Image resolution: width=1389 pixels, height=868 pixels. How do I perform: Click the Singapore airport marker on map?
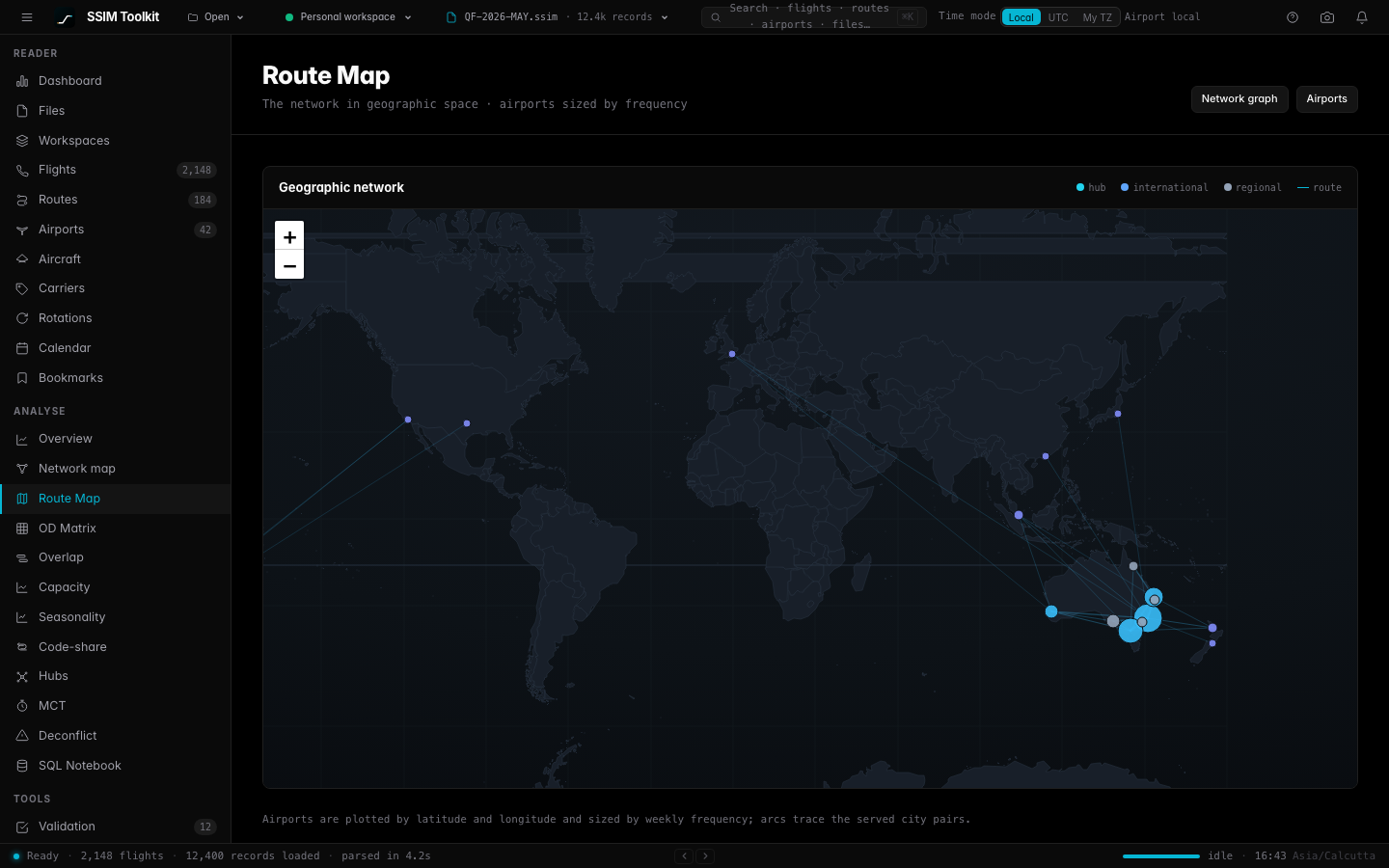[1019, 515]
